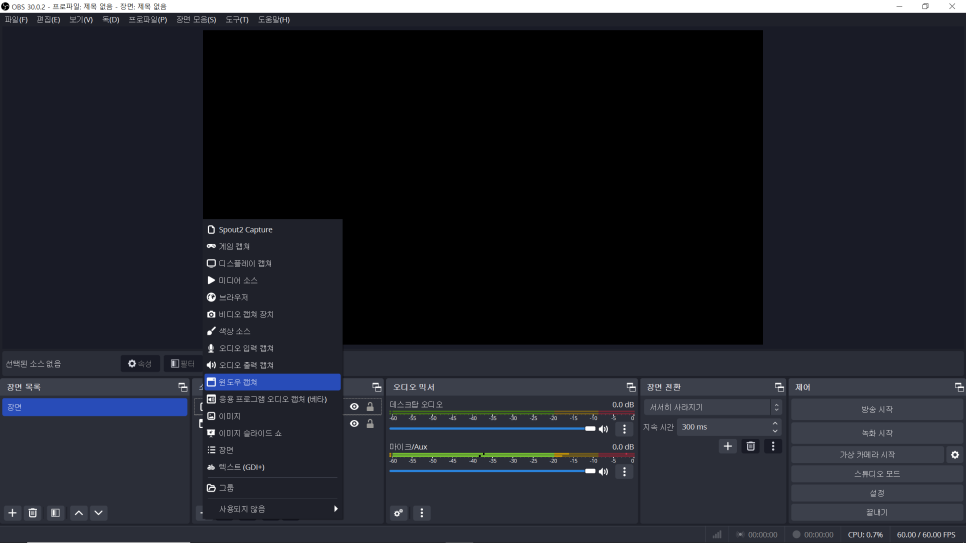Pop out 제어 dock
The width and height of the screenshot is (966, 543).
click(959, 387)
